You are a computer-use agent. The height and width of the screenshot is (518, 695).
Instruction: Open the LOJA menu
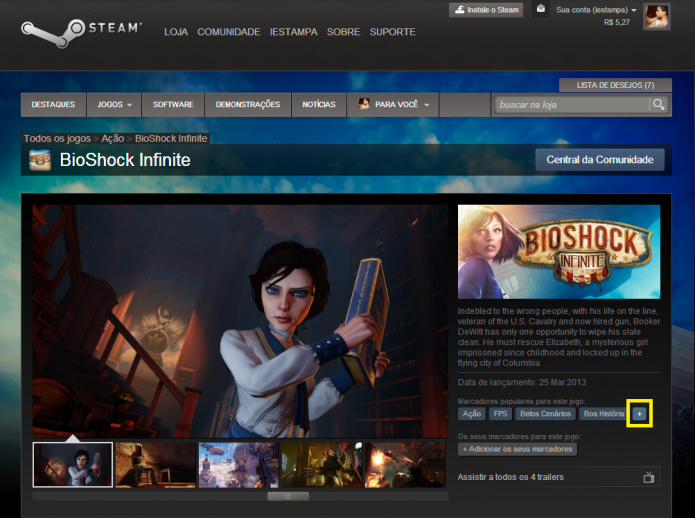click(x=176, y=32)
